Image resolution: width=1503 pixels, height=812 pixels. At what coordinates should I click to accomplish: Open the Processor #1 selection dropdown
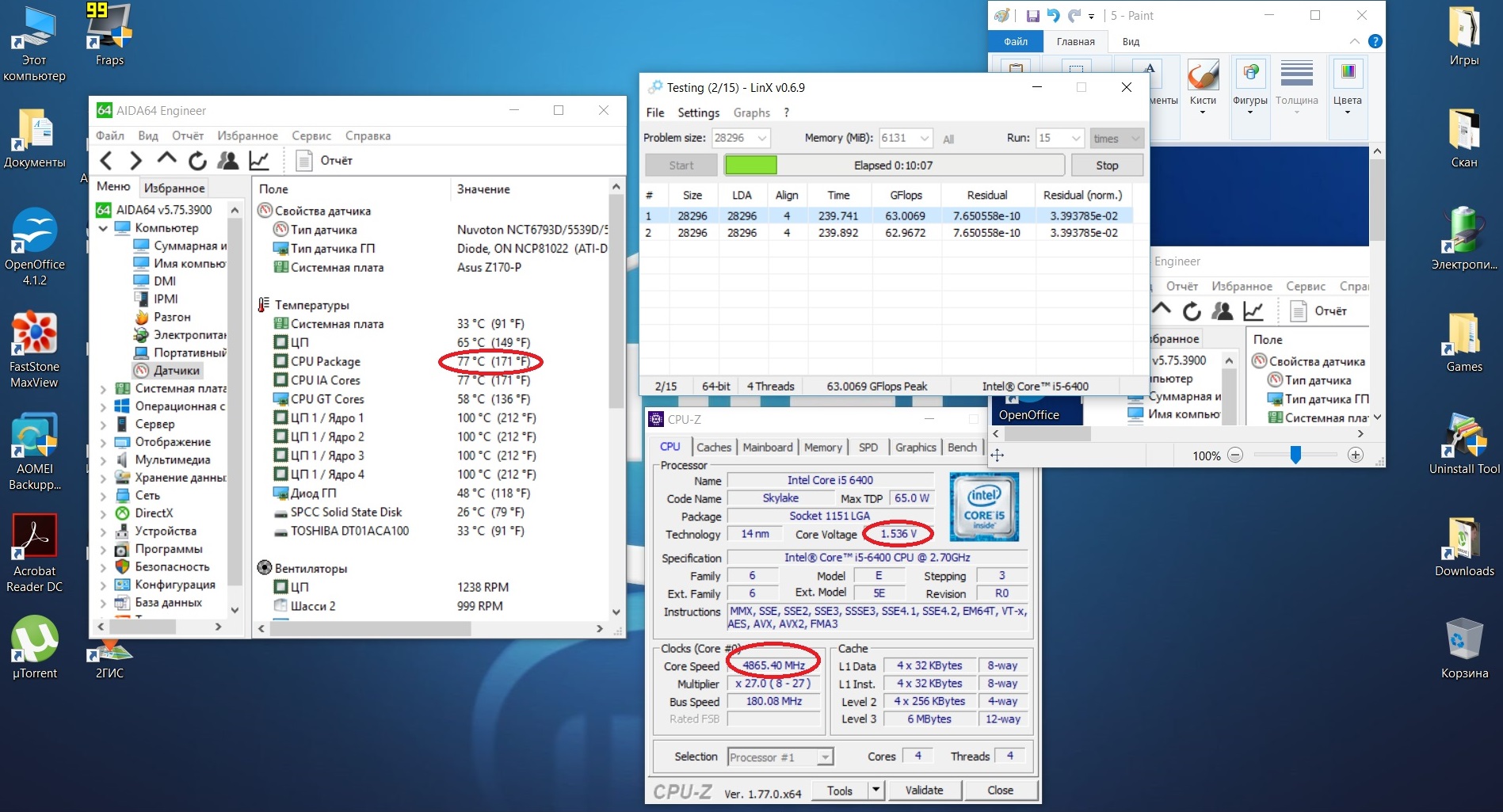(x=825, y=757)
